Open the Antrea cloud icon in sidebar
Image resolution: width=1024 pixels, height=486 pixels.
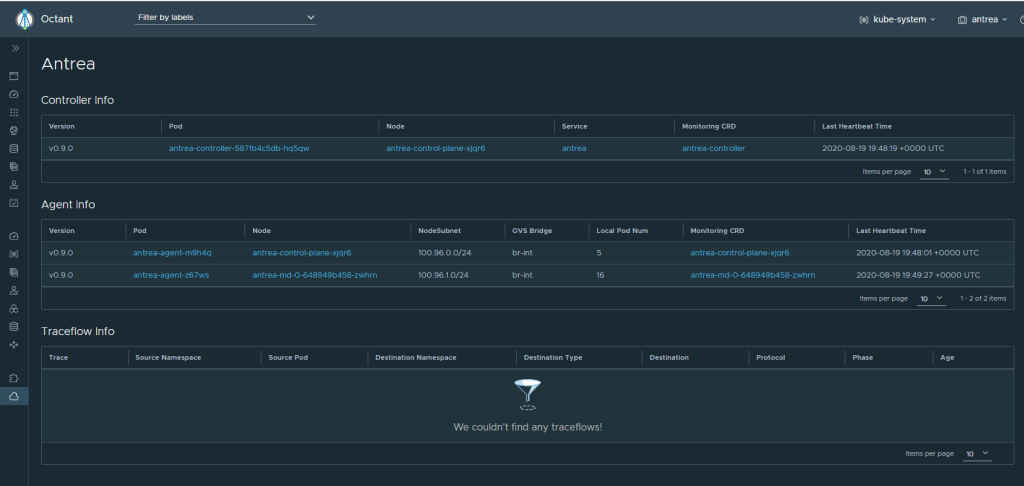point(14,397)
